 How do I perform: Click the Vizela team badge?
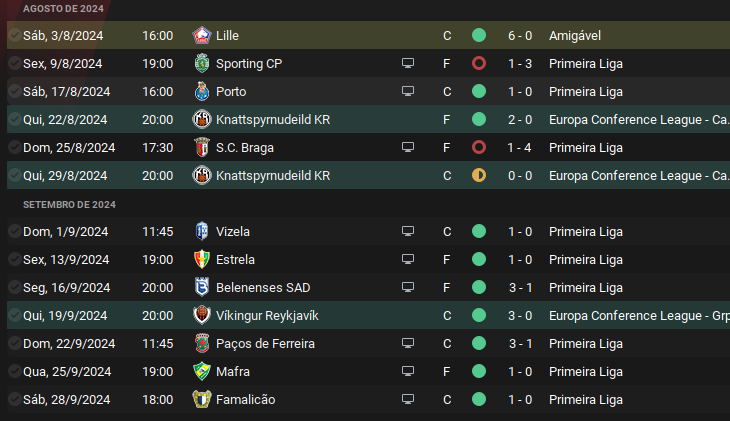pos(202,231)
